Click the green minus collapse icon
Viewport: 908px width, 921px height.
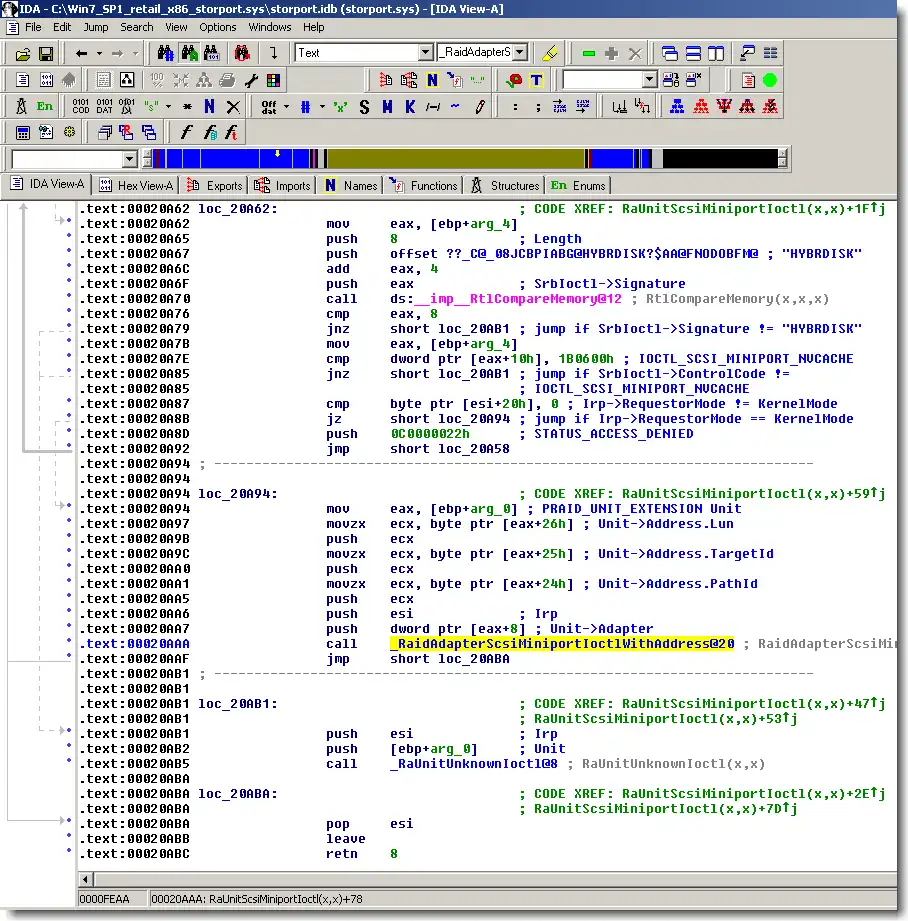point(588,53)
